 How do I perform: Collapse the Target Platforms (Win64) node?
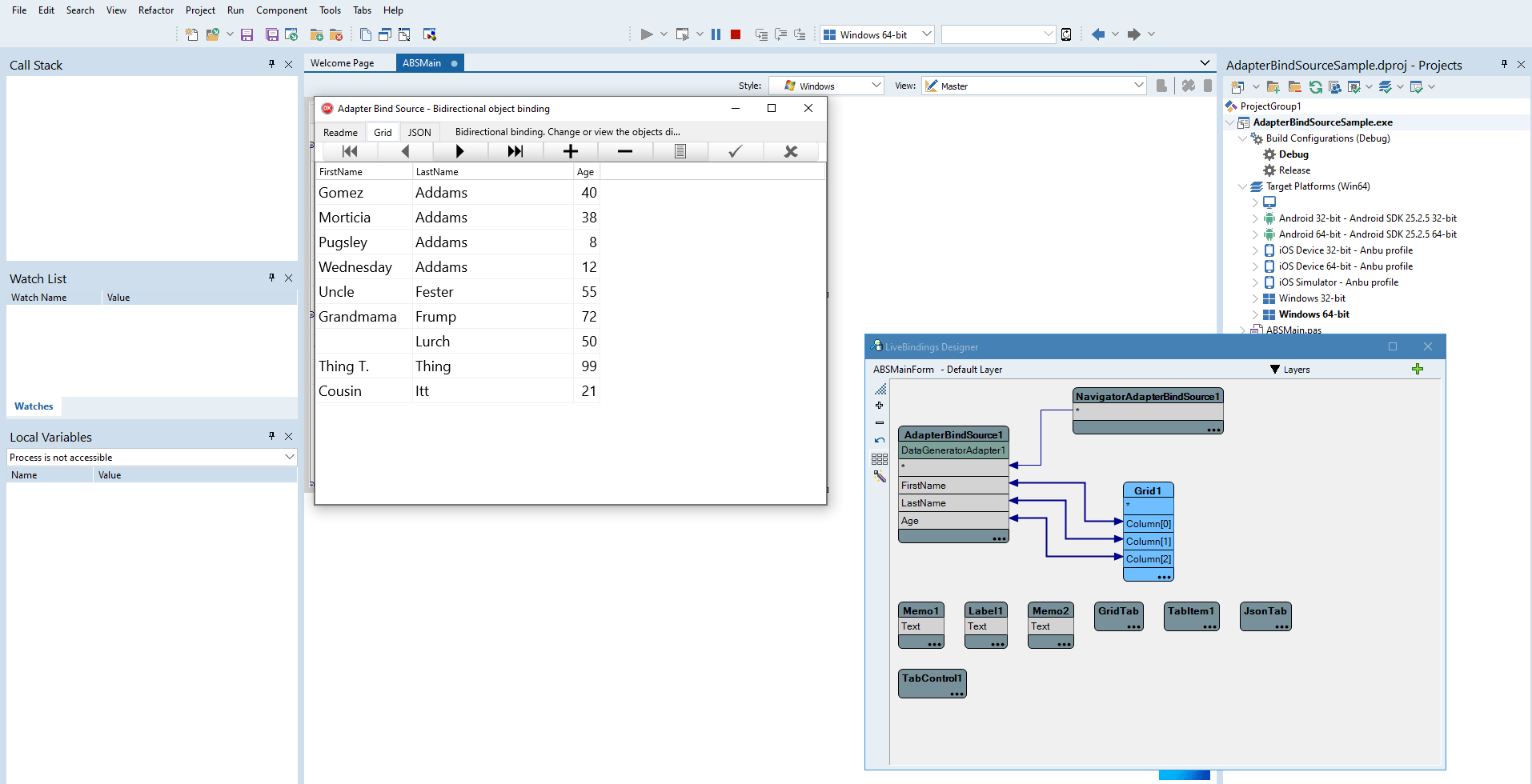(1241, 186)
